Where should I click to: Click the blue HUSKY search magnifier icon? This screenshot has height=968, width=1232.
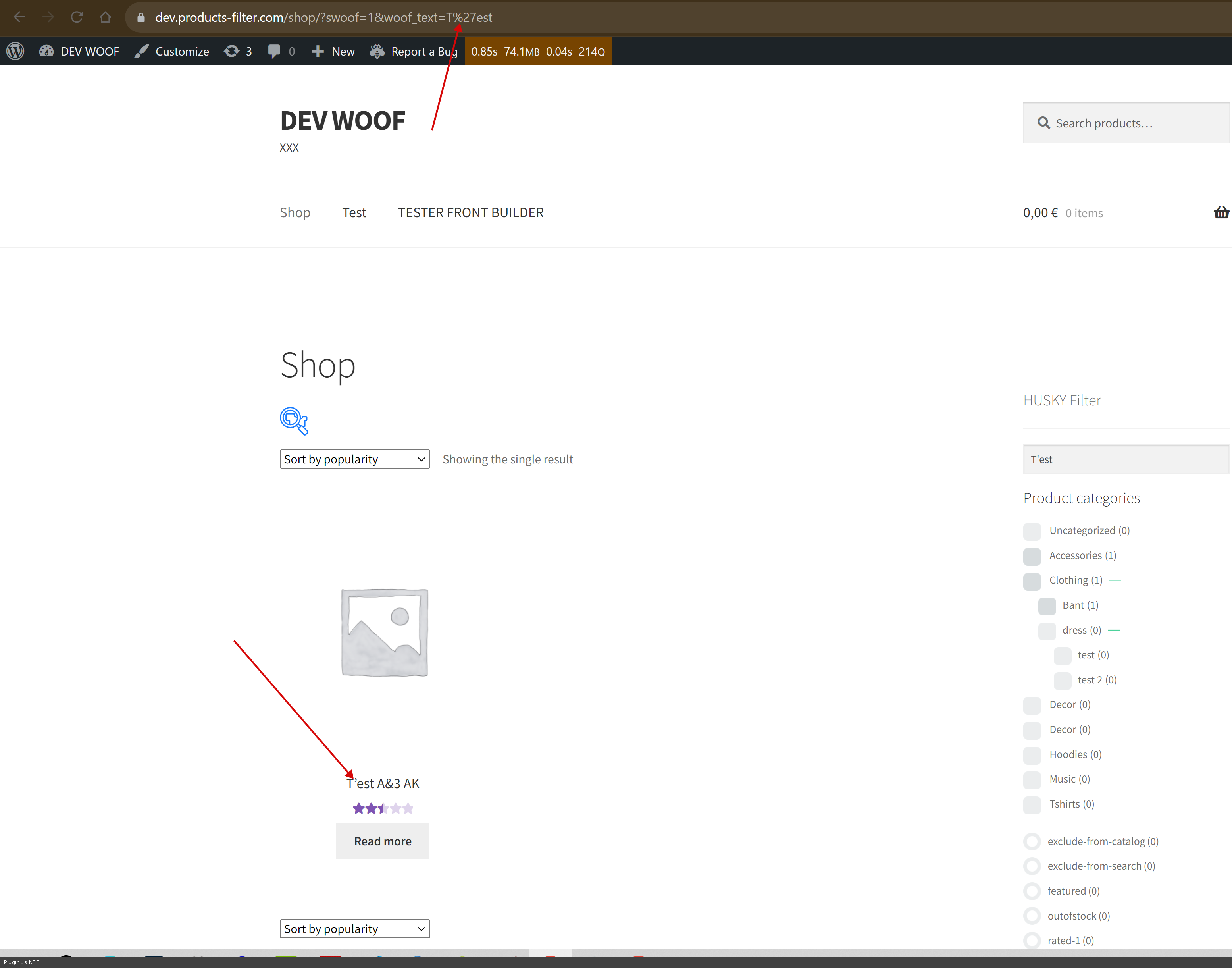[294, 420]
